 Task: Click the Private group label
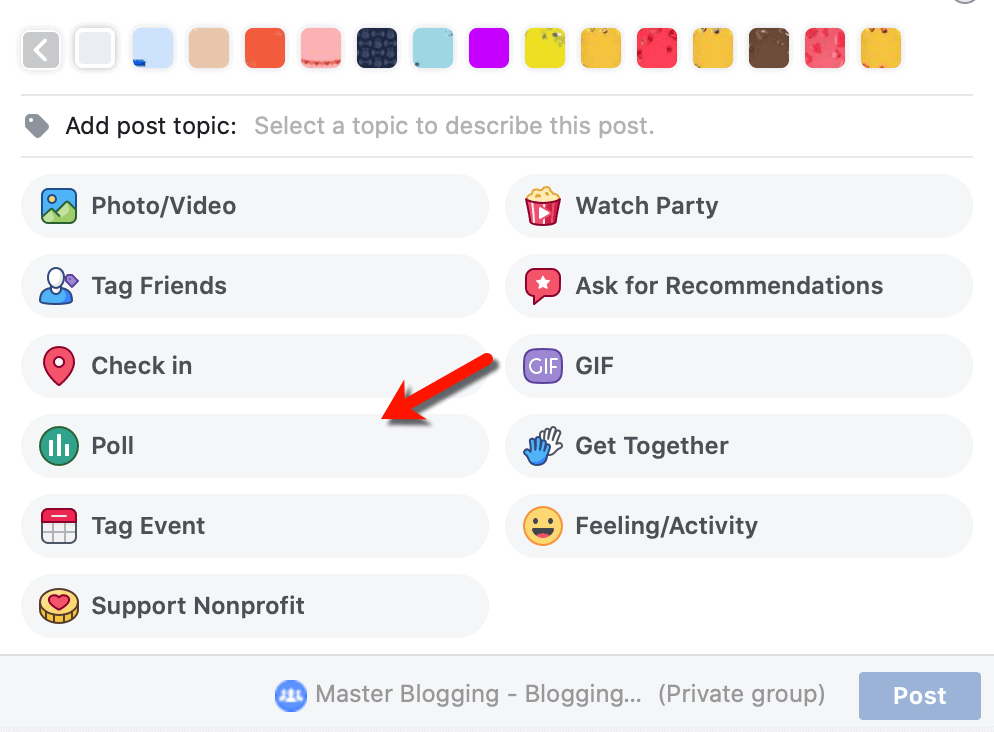click(x=741, y=694)
